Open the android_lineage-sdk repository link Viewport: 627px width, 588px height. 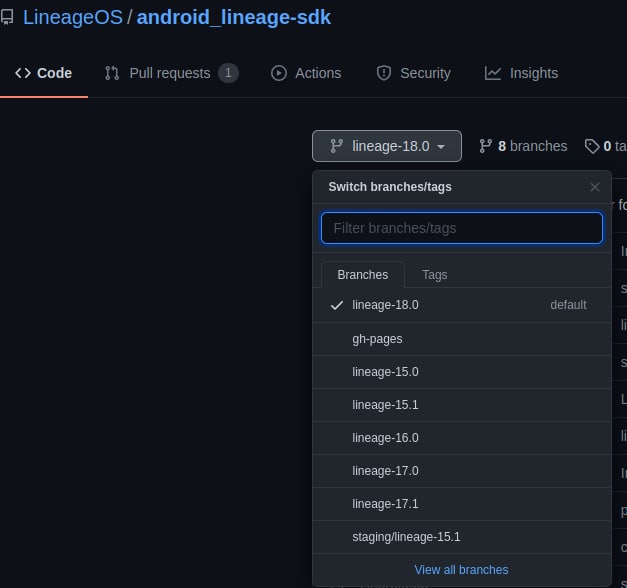234,17
